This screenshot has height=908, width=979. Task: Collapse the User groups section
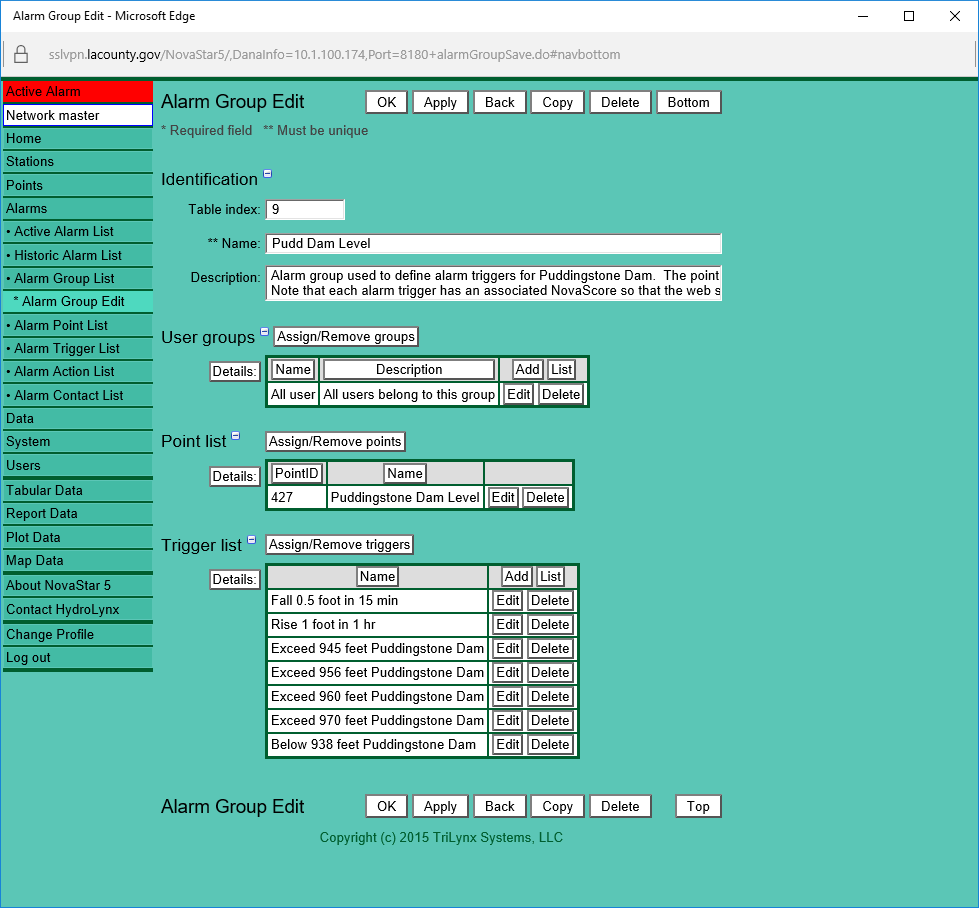264,331
